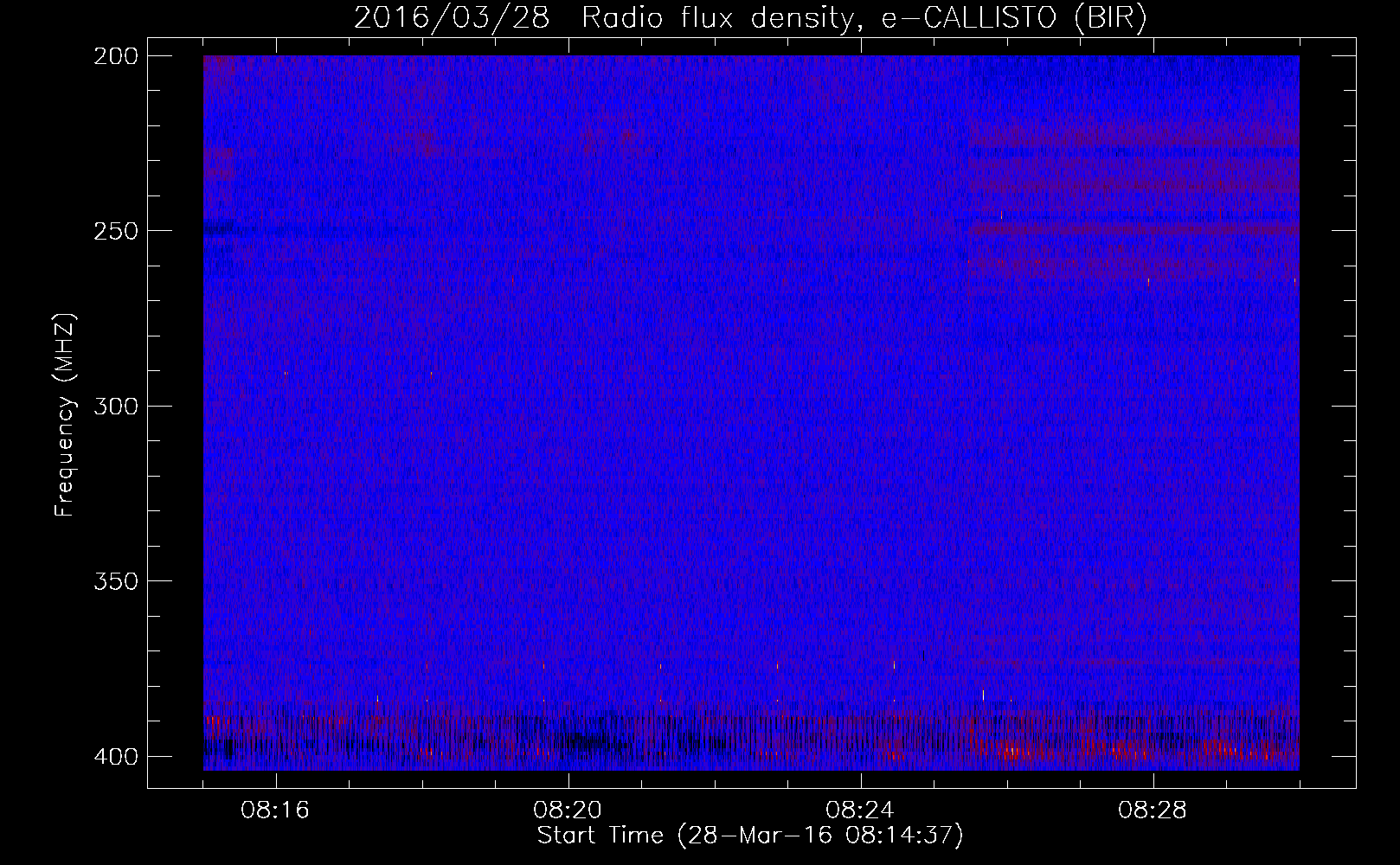Click the "Start Time (28-Mar-16 08:14:37)" label

[750, 836]
